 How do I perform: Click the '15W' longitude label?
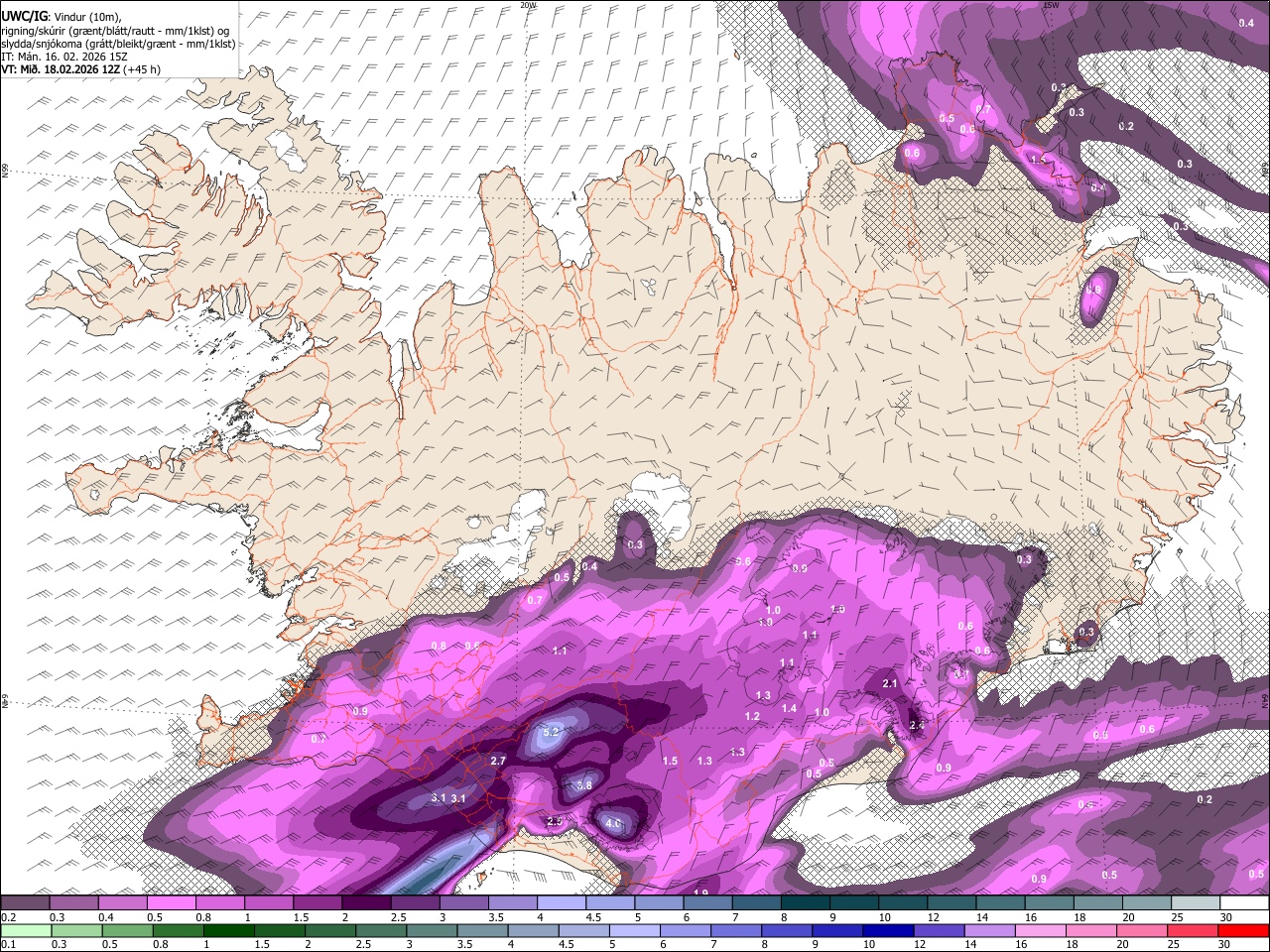pyautogui.click(x=1052, y=5)
